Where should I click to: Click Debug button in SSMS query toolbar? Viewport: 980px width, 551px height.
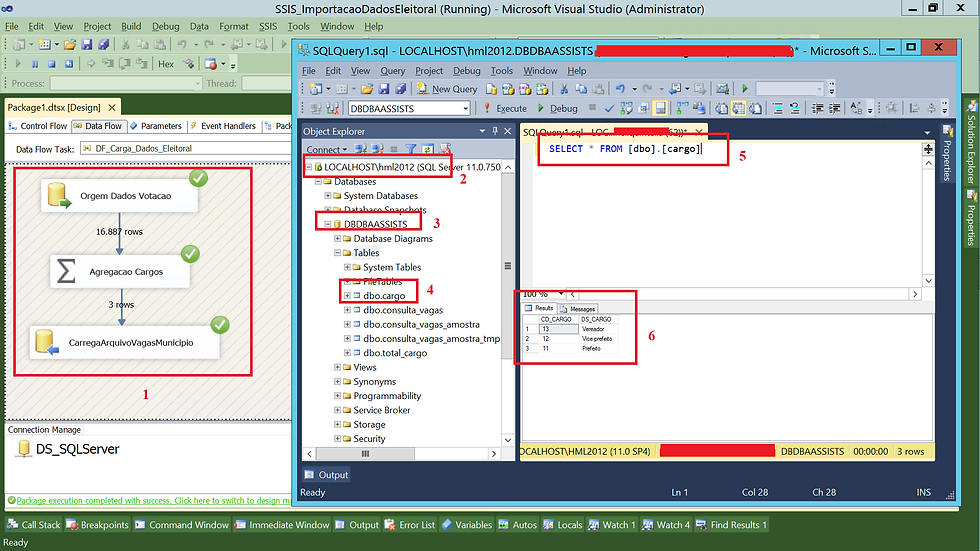pos(557,109)
